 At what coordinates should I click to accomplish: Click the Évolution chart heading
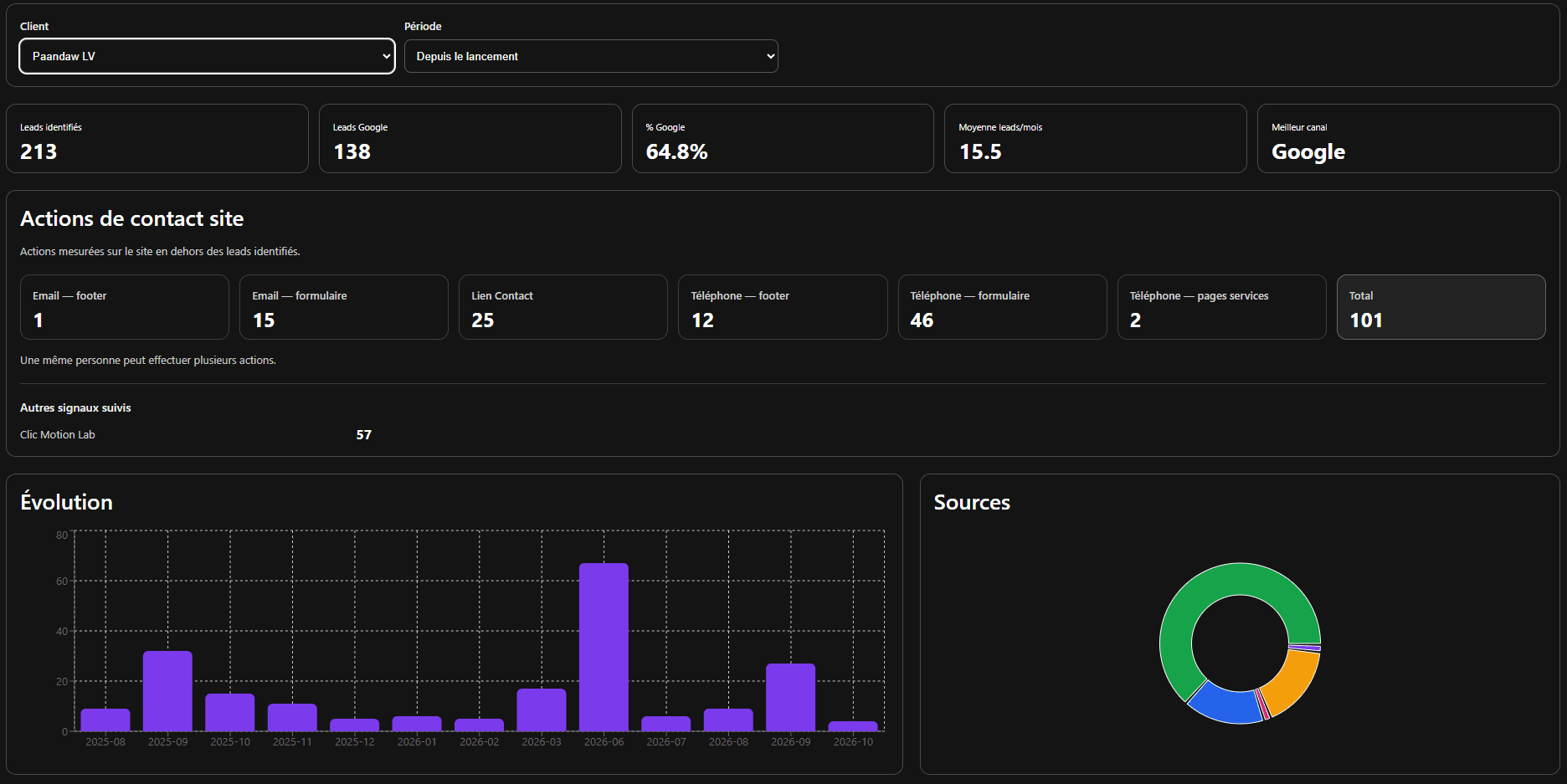pos(67,502)
